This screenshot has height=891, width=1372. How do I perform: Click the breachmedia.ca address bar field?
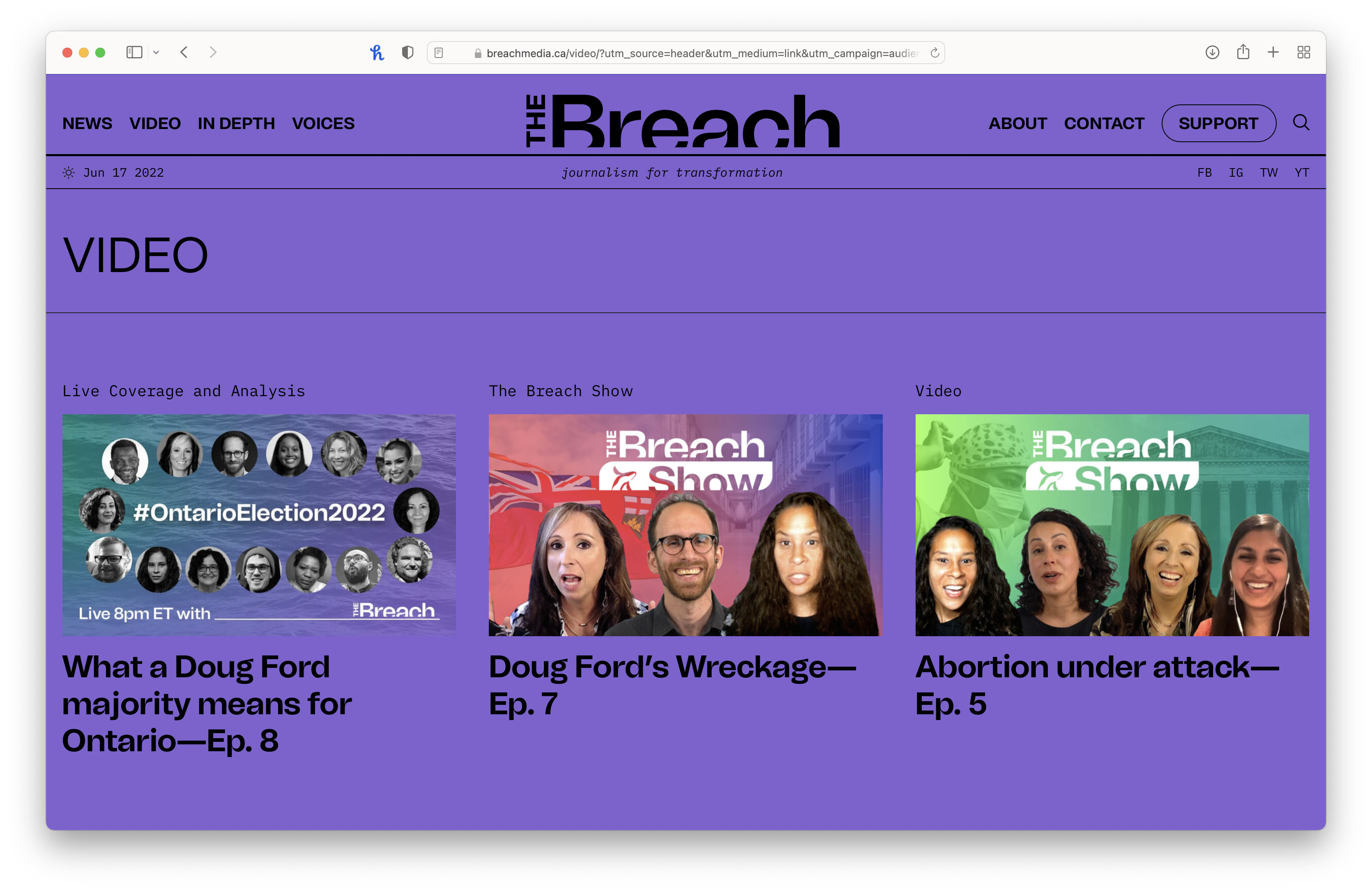point(692,53)
